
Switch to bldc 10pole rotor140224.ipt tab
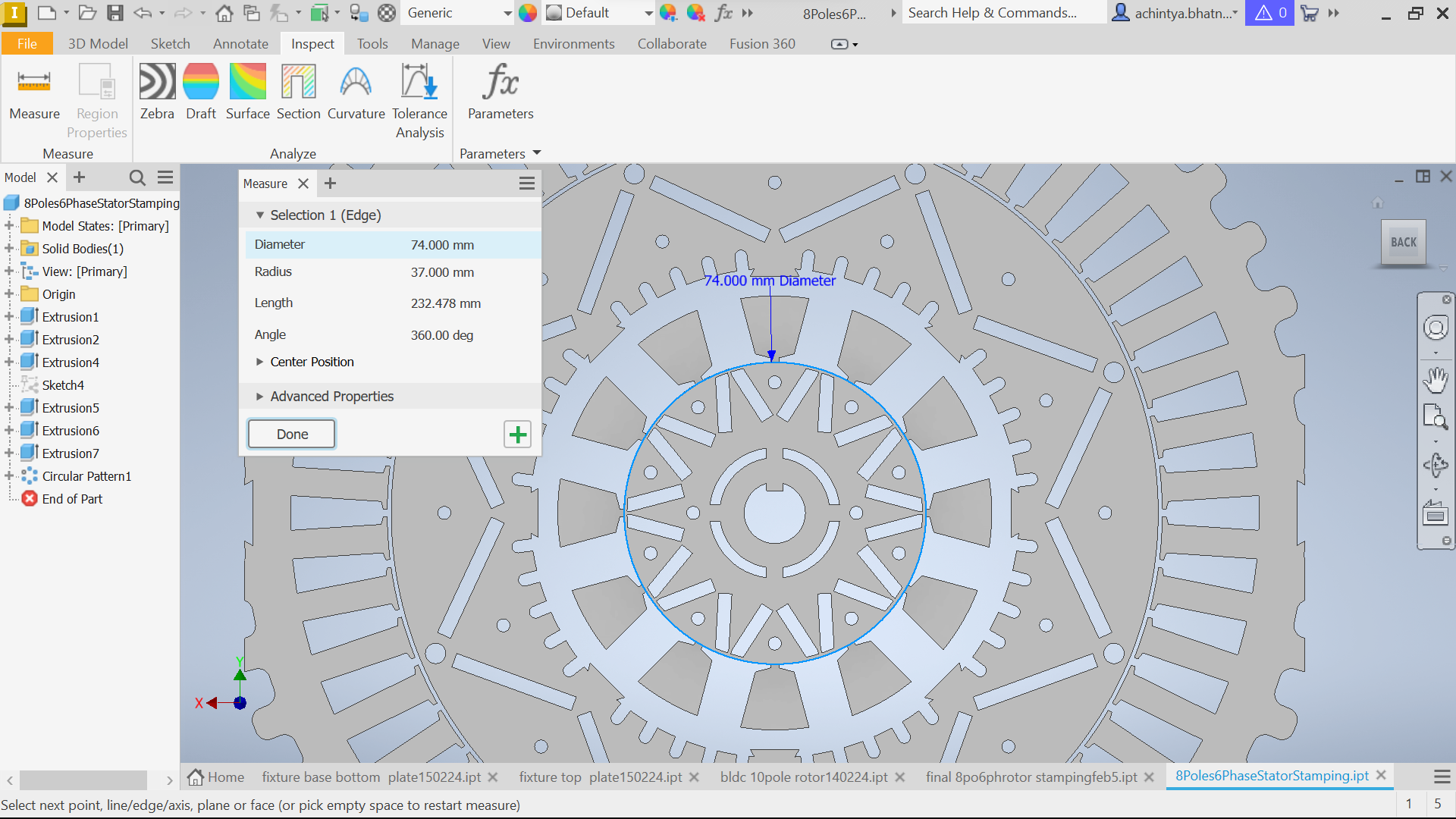[x=804, y=777]
